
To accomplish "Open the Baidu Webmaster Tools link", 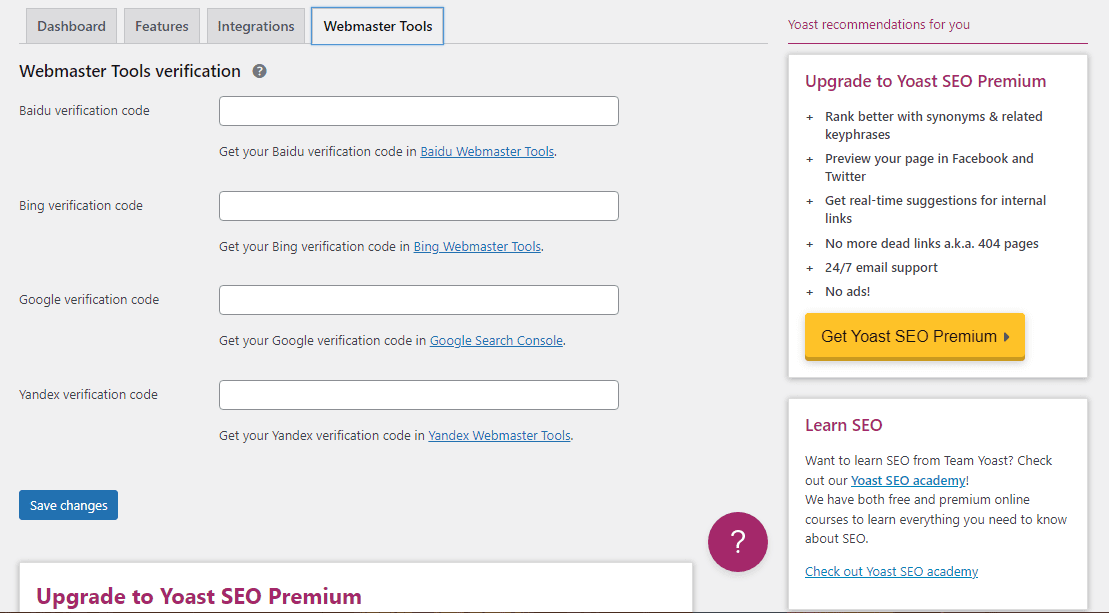I will [487, 151].
